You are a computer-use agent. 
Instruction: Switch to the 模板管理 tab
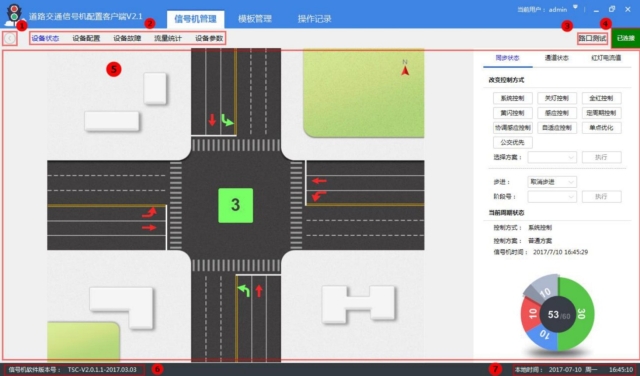pos(255,19)
